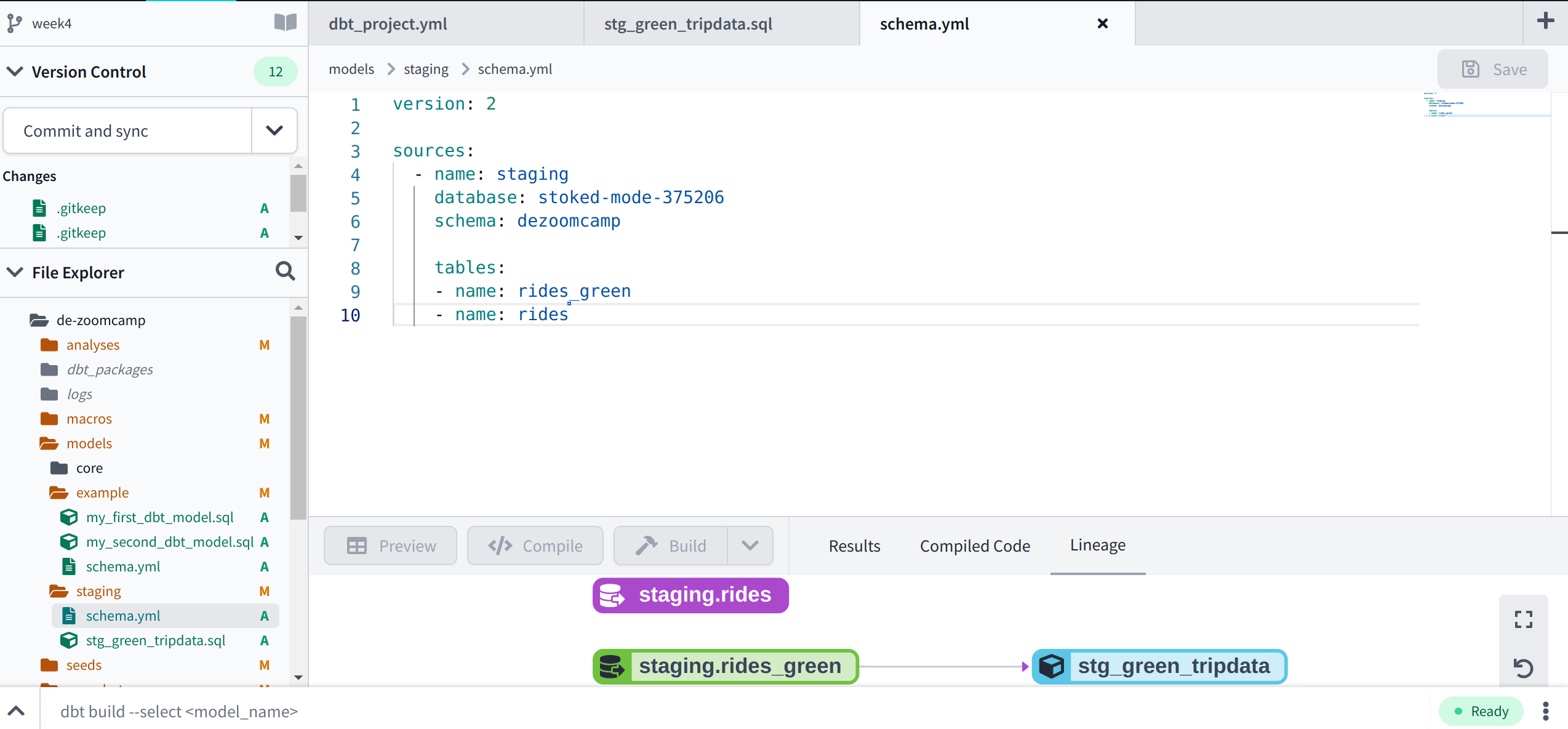This screenshot has width=1568, height=729.
Task: Switch to the dbt_project.yml tab
Action: pos(446,23)
